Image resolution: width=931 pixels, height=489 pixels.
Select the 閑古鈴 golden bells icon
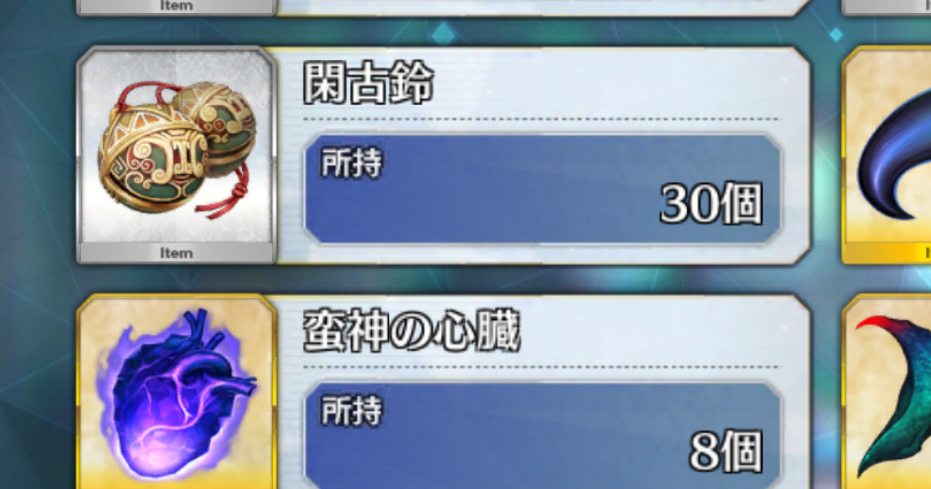click(176, 148)
